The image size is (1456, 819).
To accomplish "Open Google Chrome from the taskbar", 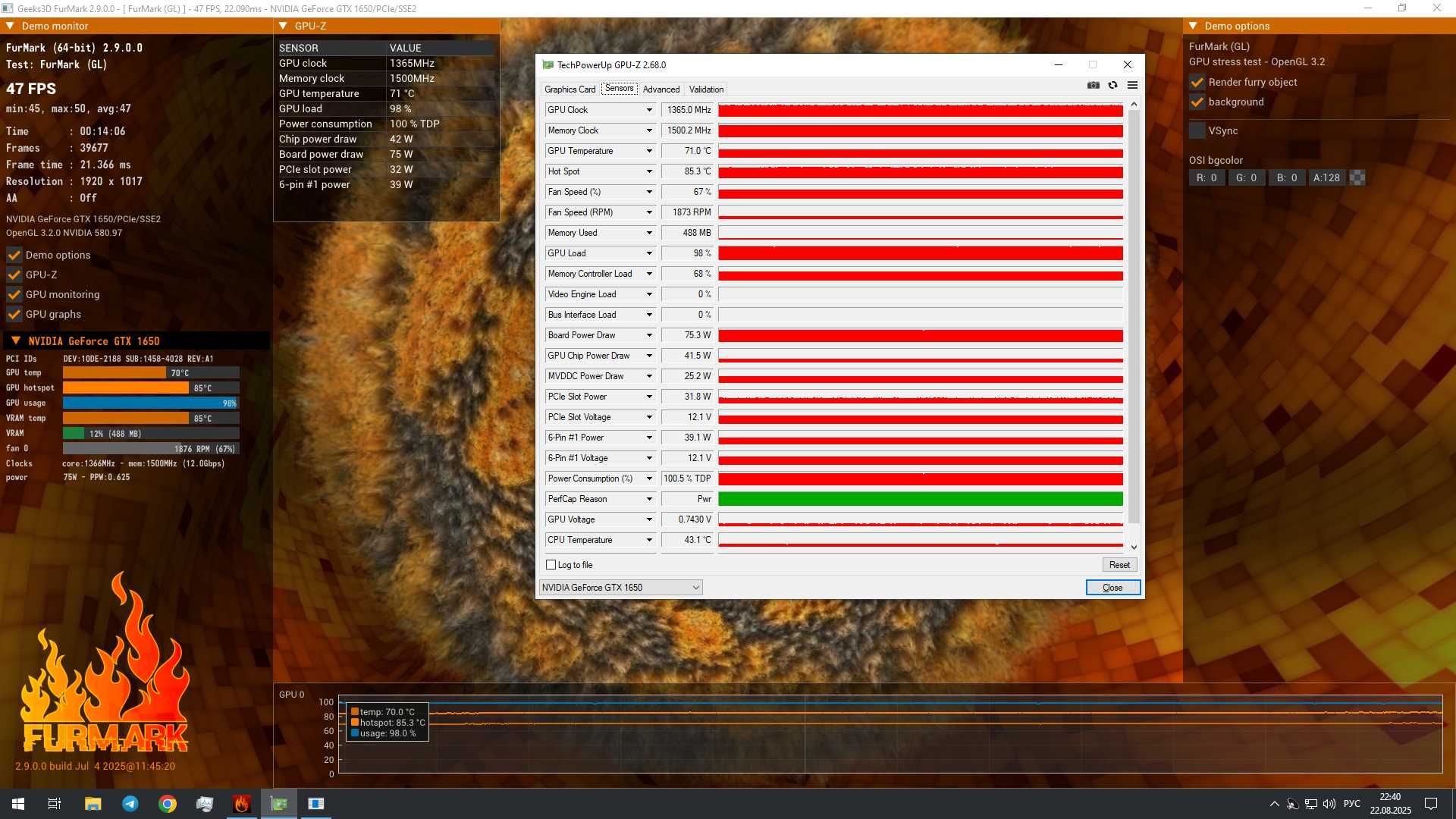I will click(168, 804).
